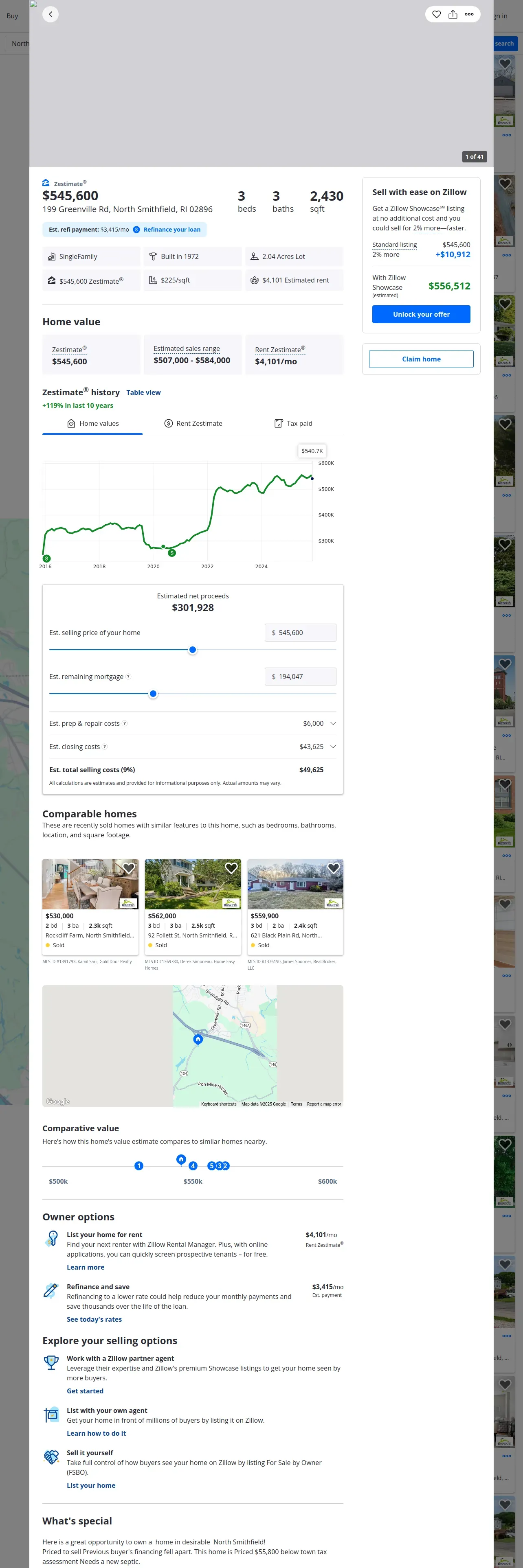Click the Estimated sales range label

[x=187, y=348]
